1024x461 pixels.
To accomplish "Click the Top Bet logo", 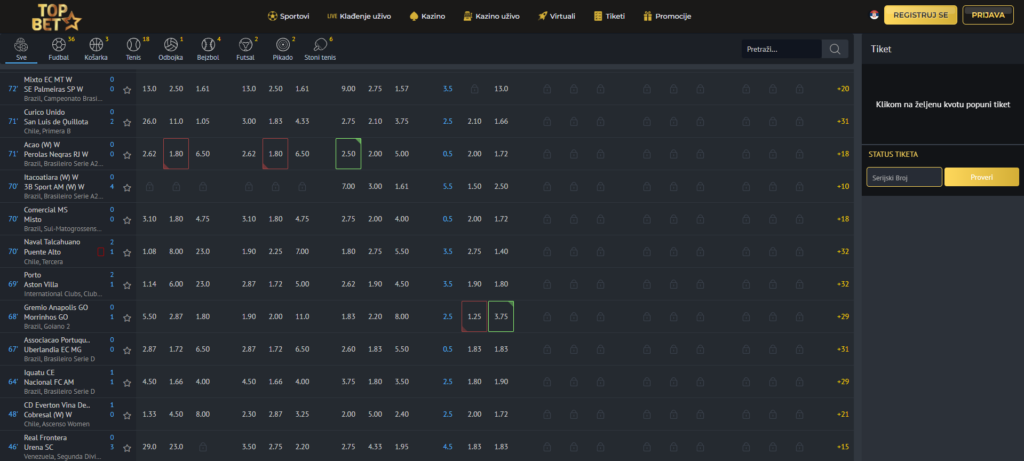I will coord(57,16).
